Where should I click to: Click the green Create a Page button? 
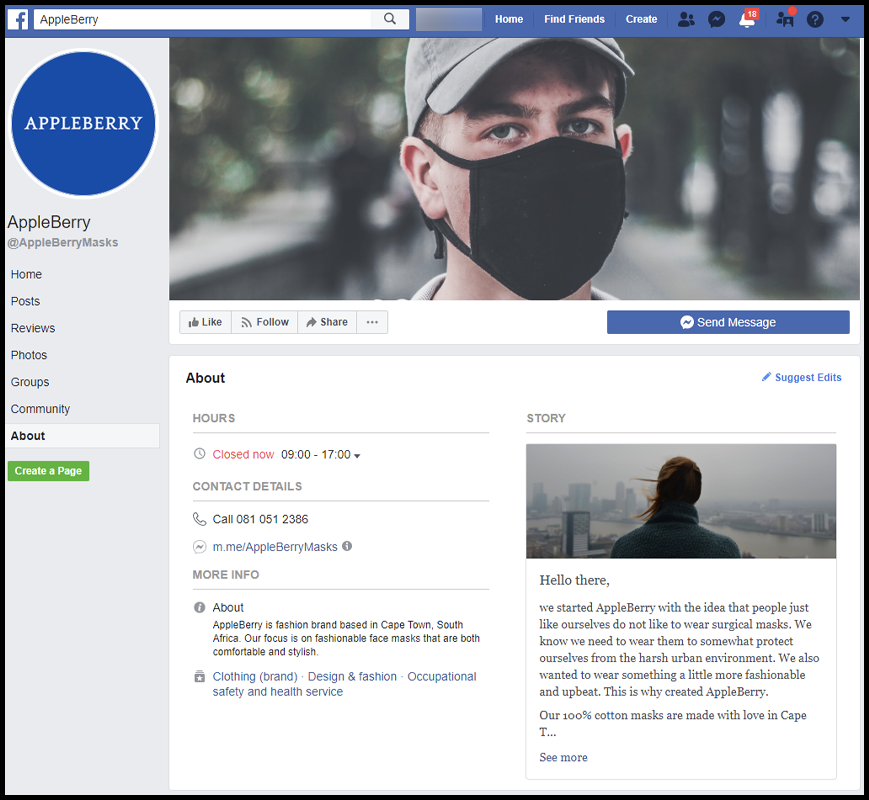(48, 471)
